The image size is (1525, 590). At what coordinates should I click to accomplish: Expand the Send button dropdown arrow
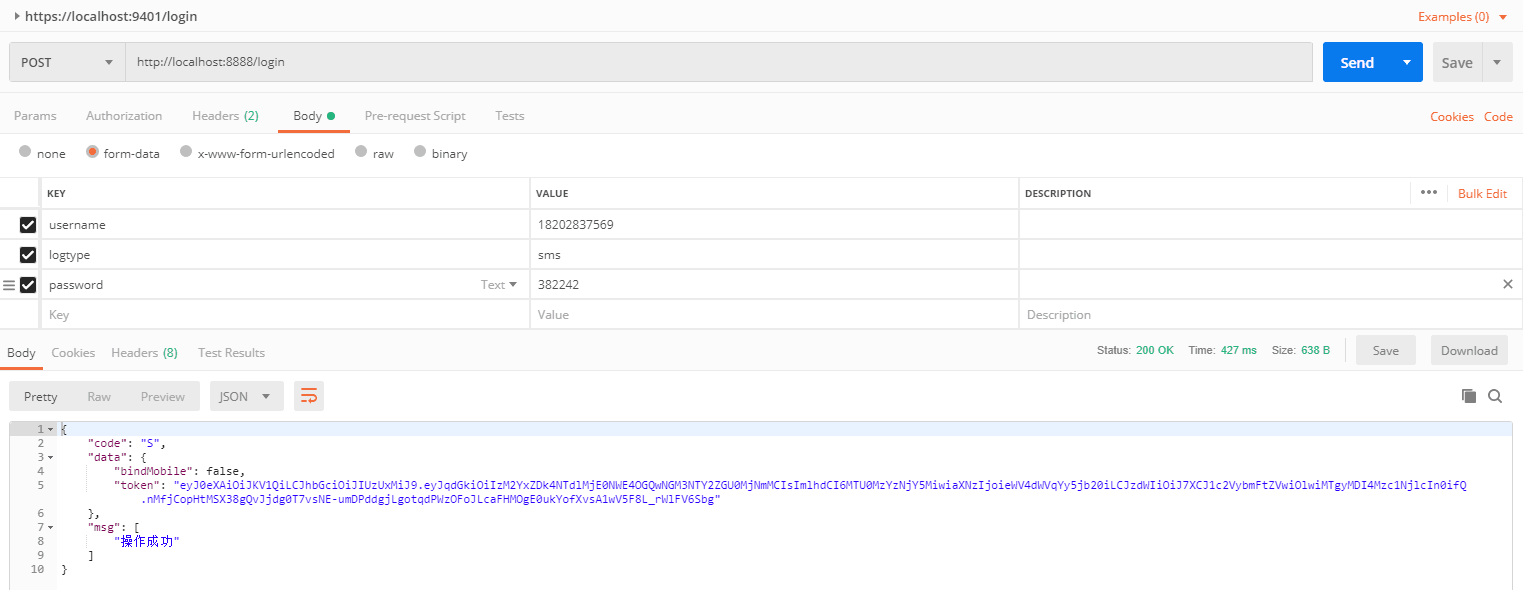click(x=1407, y=62)
